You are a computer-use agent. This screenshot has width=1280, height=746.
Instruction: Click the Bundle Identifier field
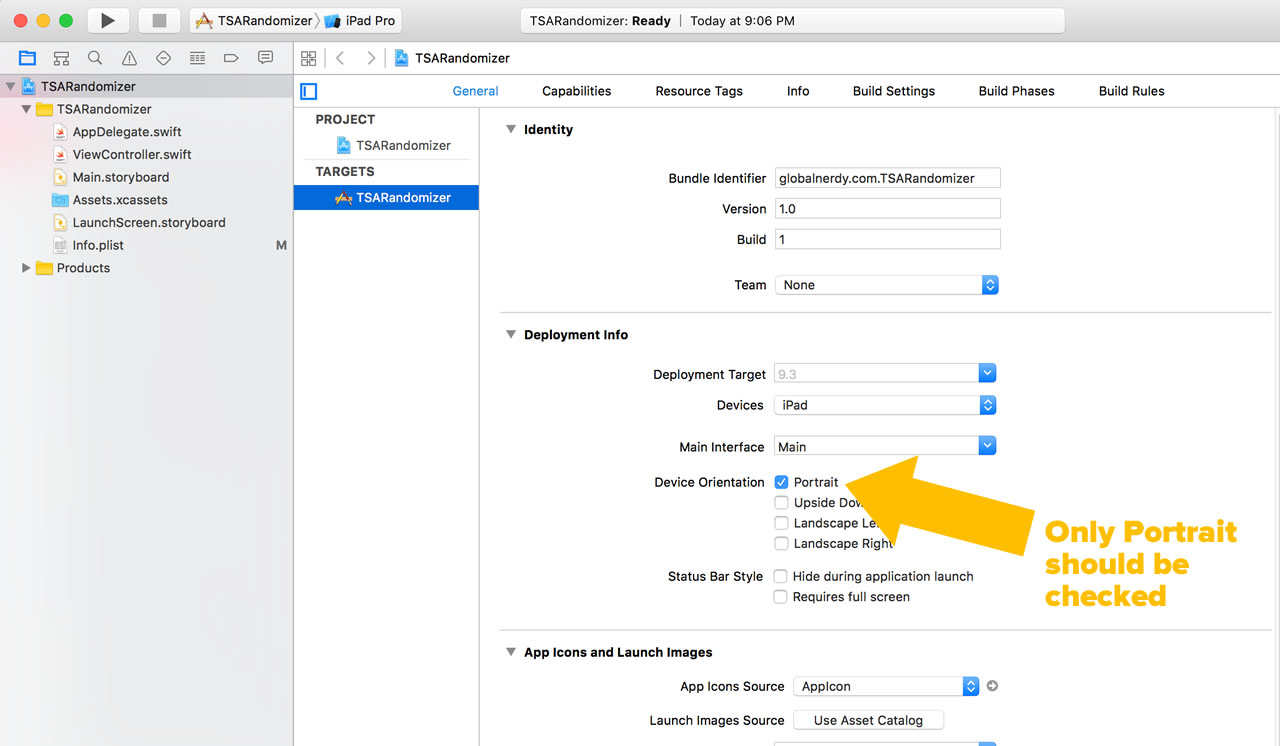click(888, 178)
